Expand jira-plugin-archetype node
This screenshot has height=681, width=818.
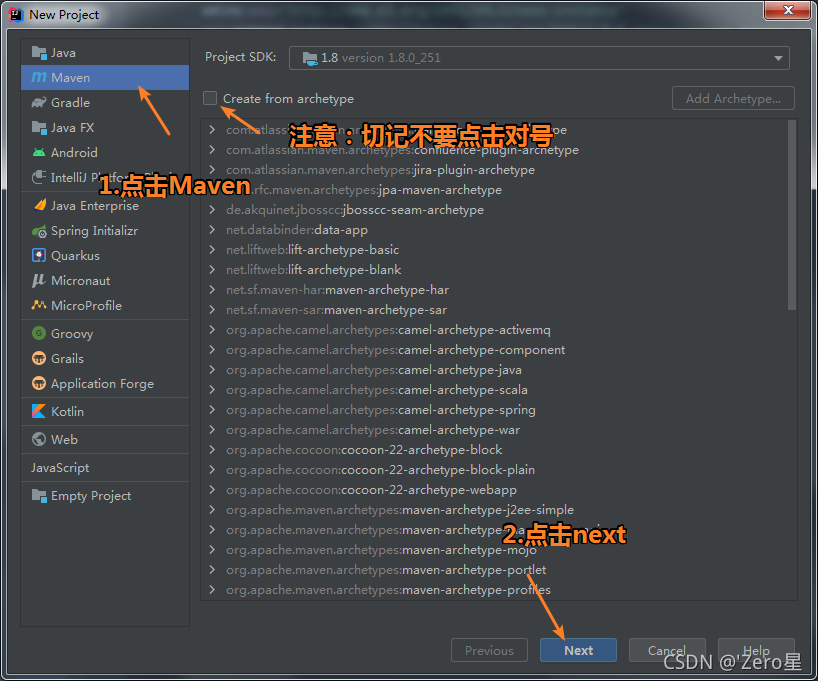(x=212, y=170)
